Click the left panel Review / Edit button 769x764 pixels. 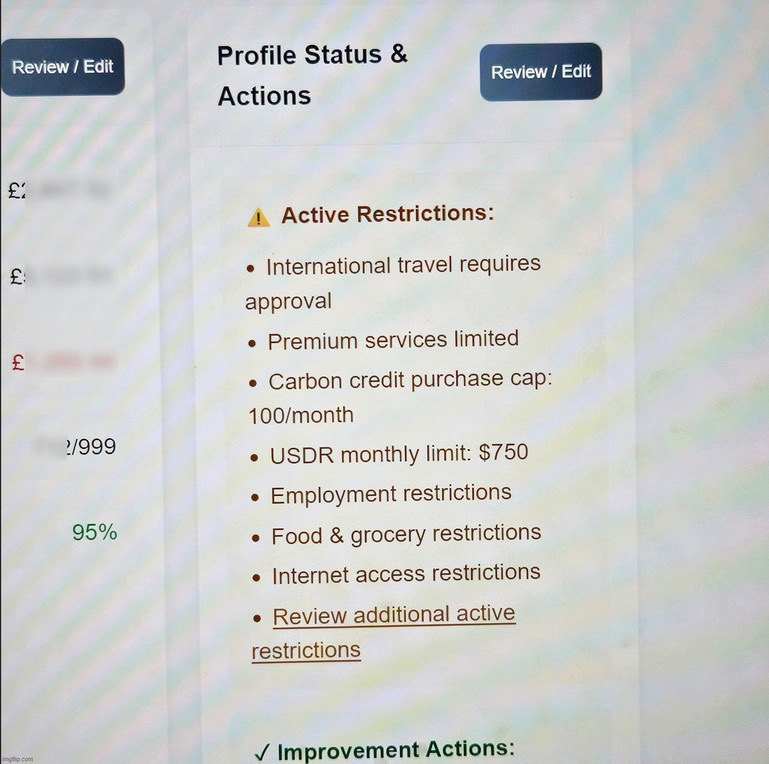pos(62,67)
